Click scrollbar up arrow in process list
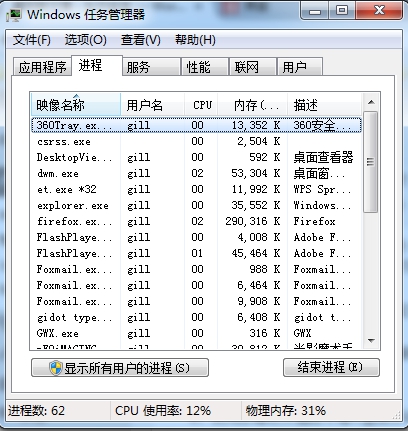Screen dimensions: 408x431 coord(371,102)
